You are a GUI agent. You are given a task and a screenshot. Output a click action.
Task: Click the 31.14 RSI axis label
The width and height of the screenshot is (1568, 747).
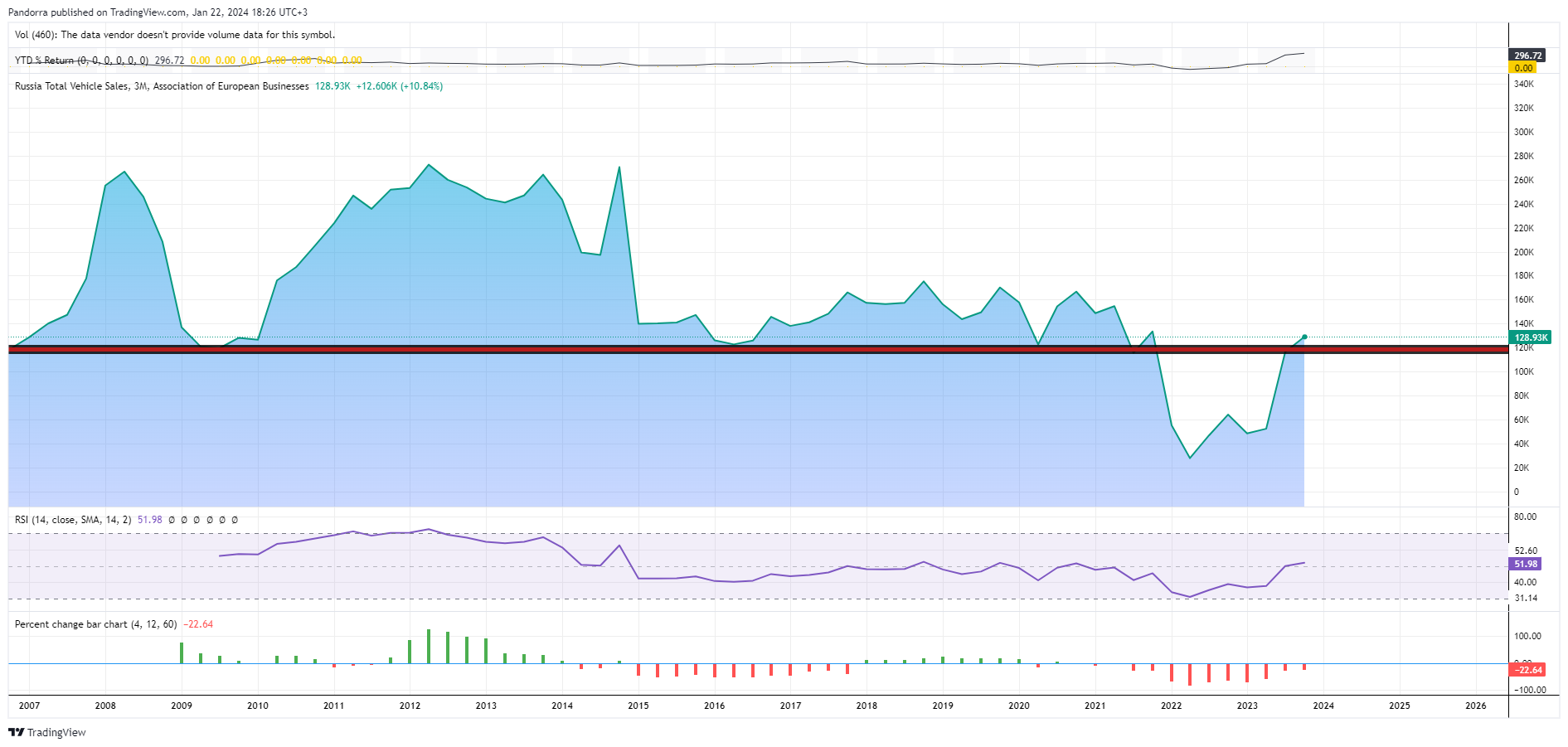[1526, 598]
